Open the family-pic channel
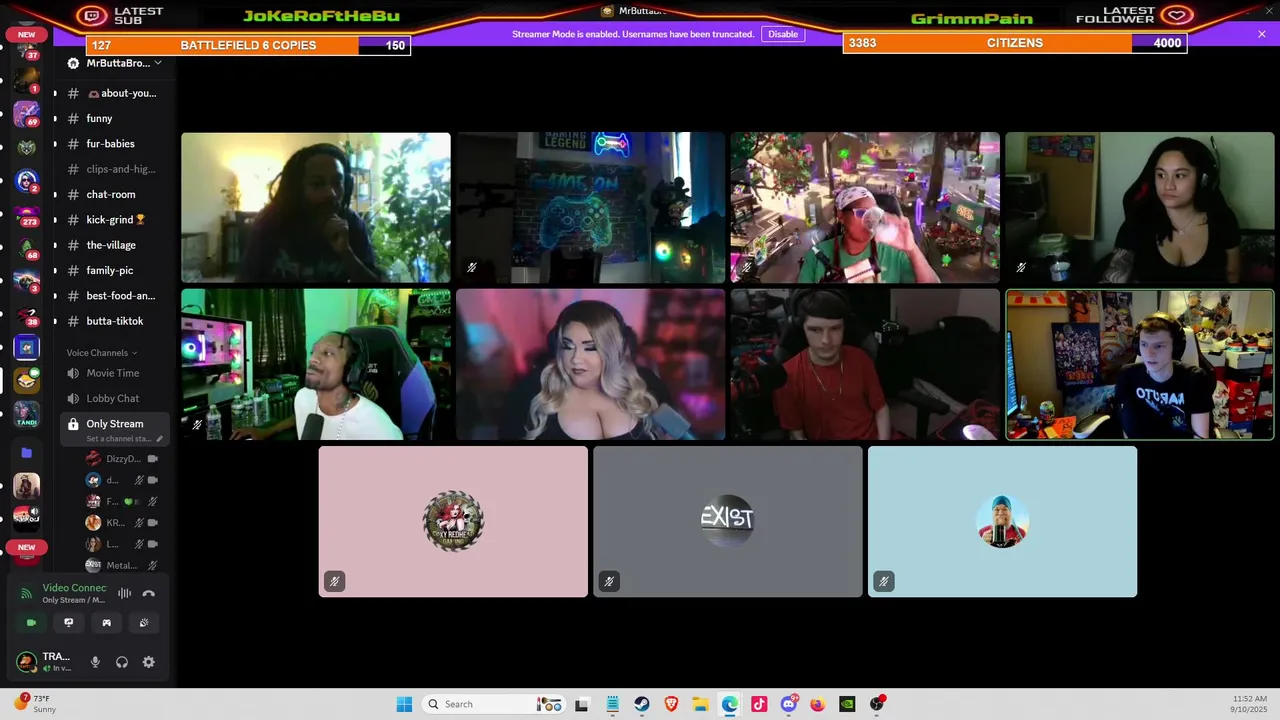 pos(114,270)
